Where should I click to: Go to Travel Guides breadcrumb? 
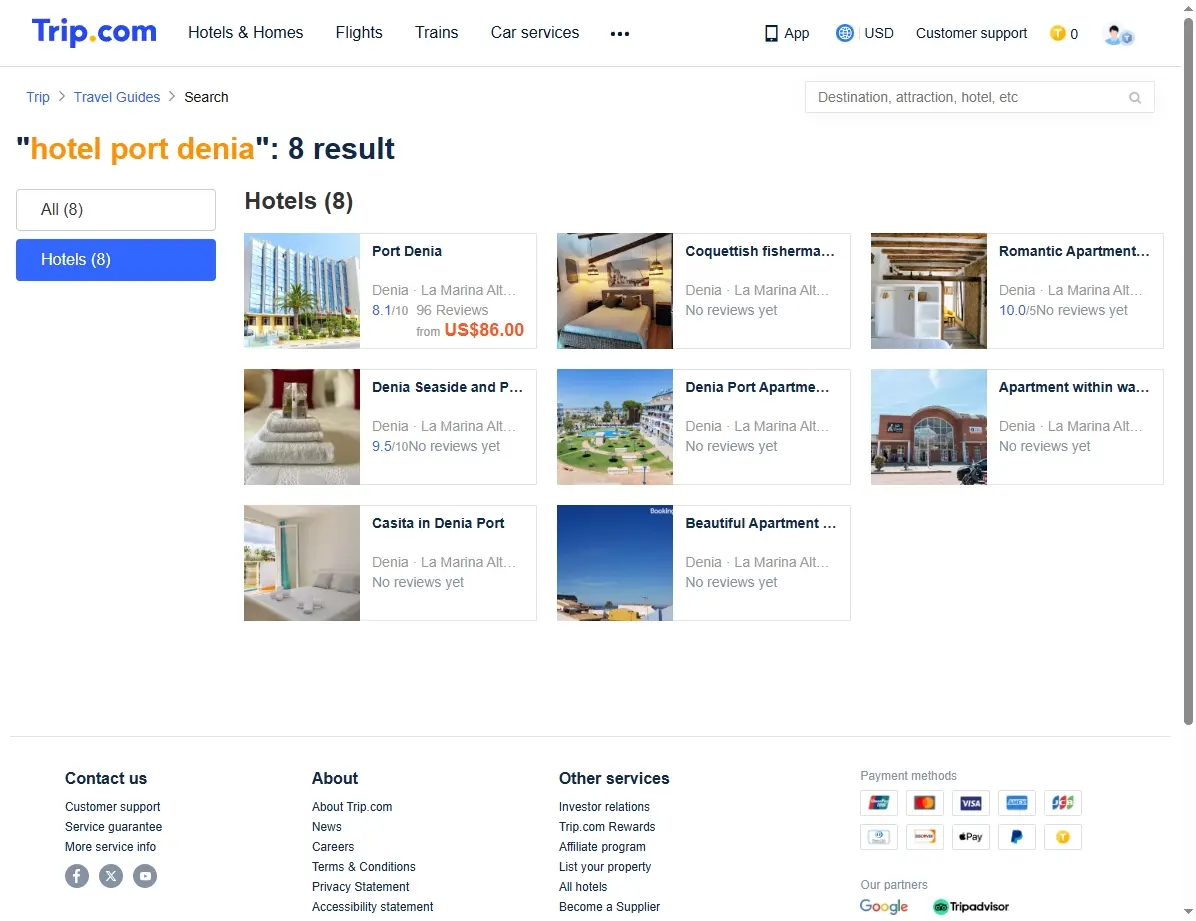117,97
